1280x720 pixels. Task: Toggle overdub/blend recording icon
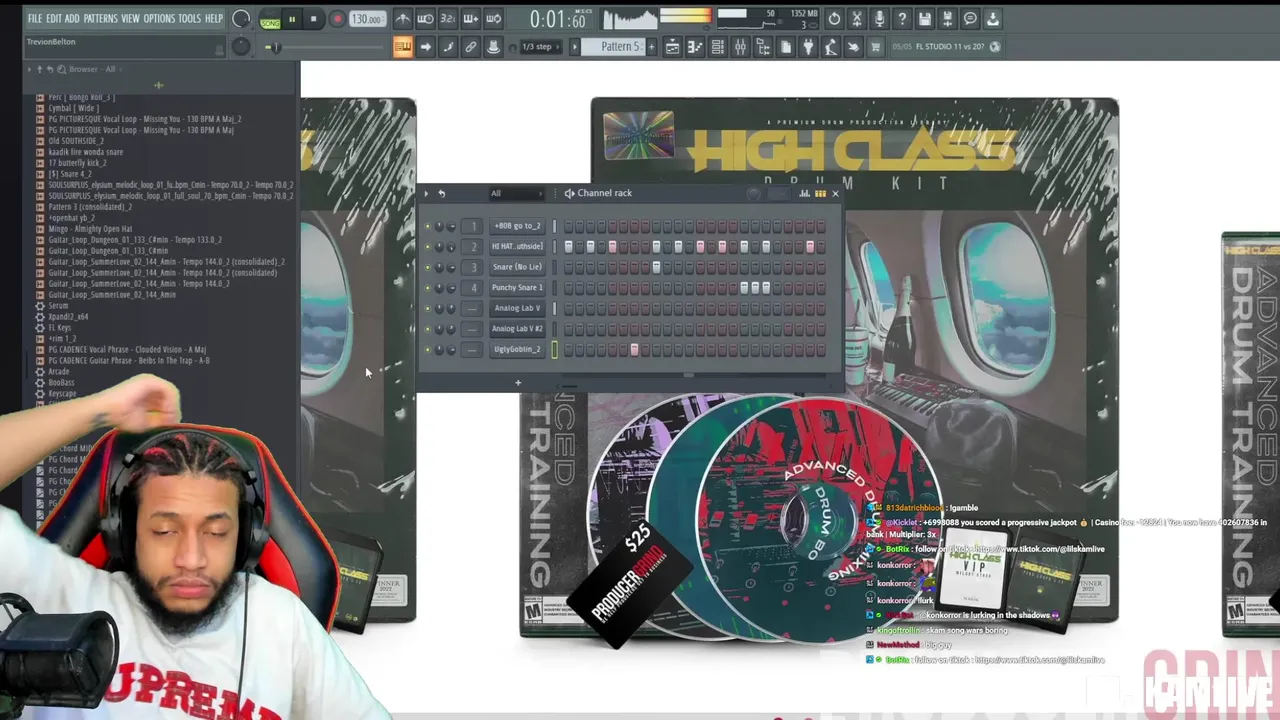(x=470, y=19)
